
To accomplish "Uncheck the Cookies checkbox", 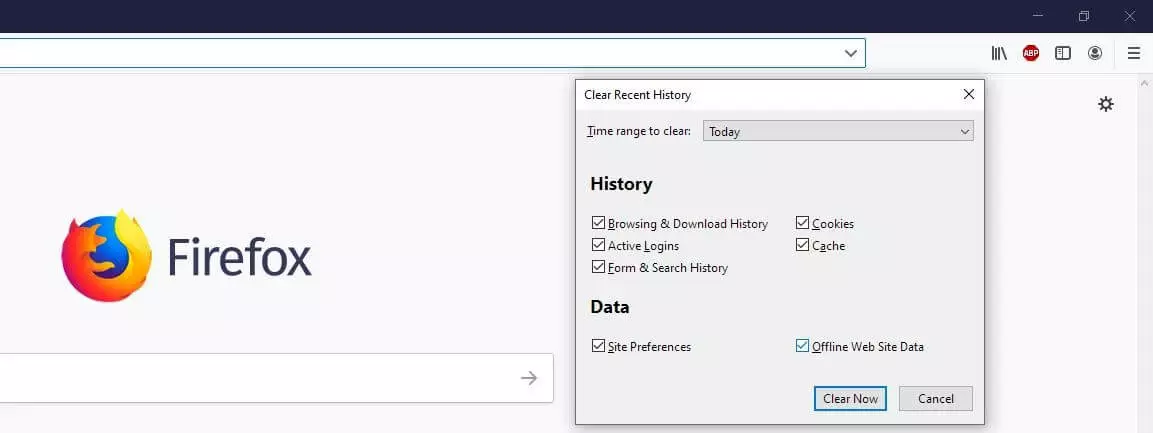I will click(x=802, y=223).
